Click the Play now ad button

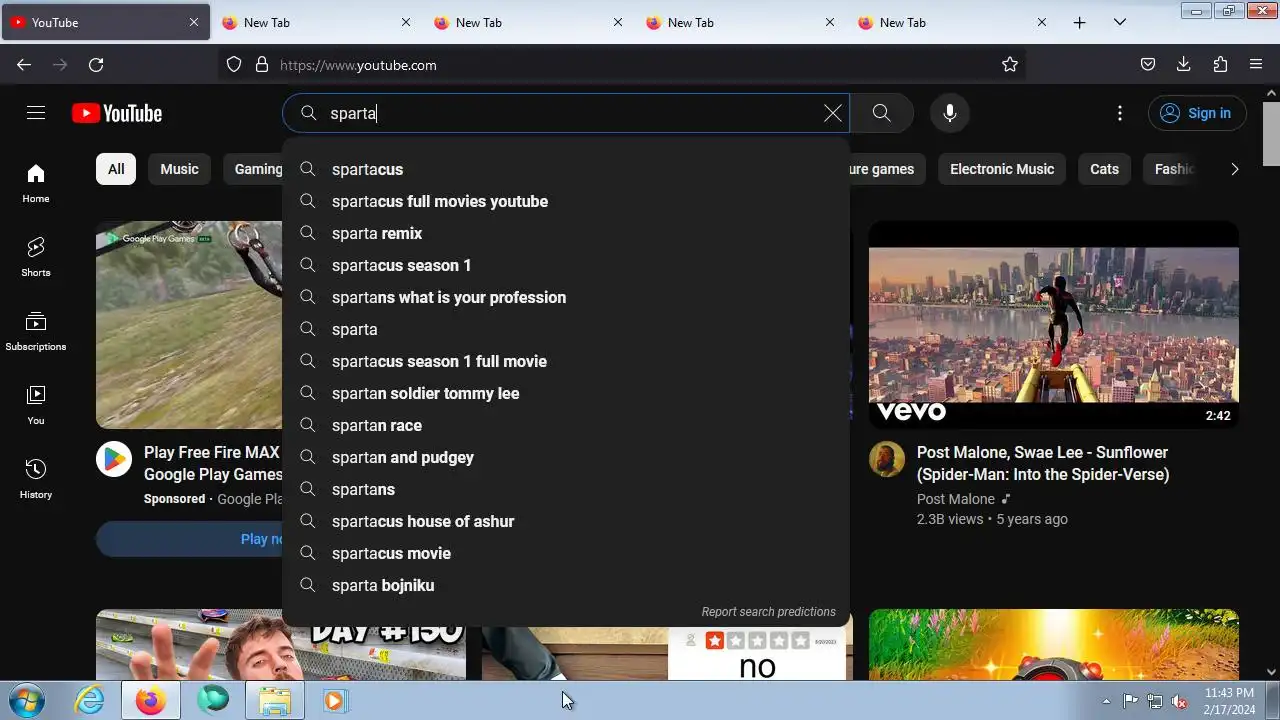(x=190, y=539)
